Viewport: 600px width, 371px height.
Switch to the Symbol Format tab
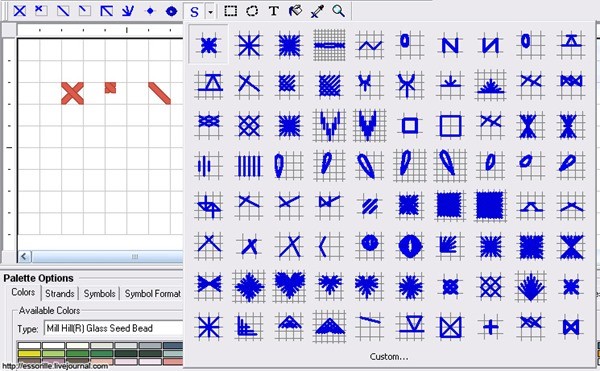click(152, 293)
